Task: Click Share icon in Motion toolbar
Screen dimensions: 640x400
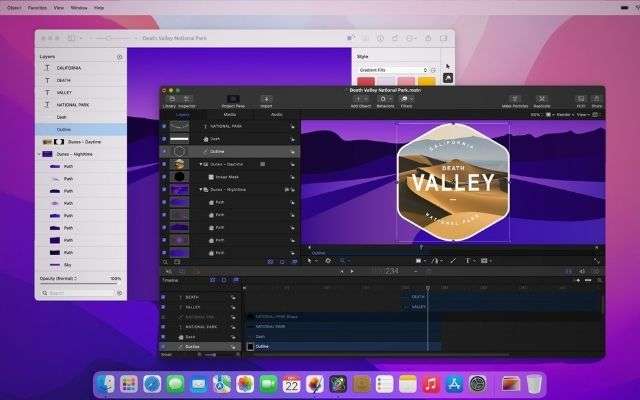Action: pos(596,99)
